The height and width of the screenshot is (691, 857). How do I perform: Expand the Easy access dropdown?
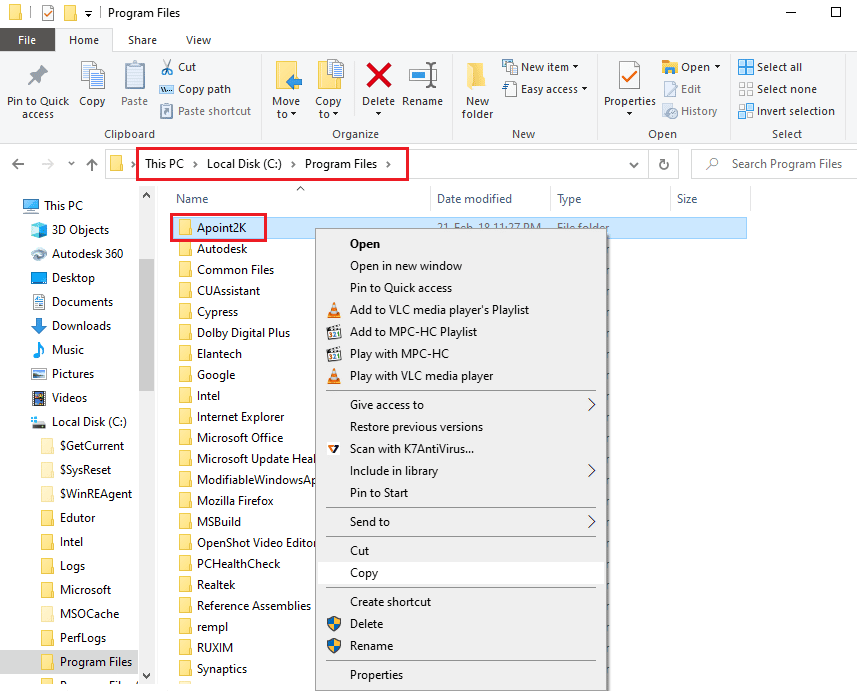[584, 89]
